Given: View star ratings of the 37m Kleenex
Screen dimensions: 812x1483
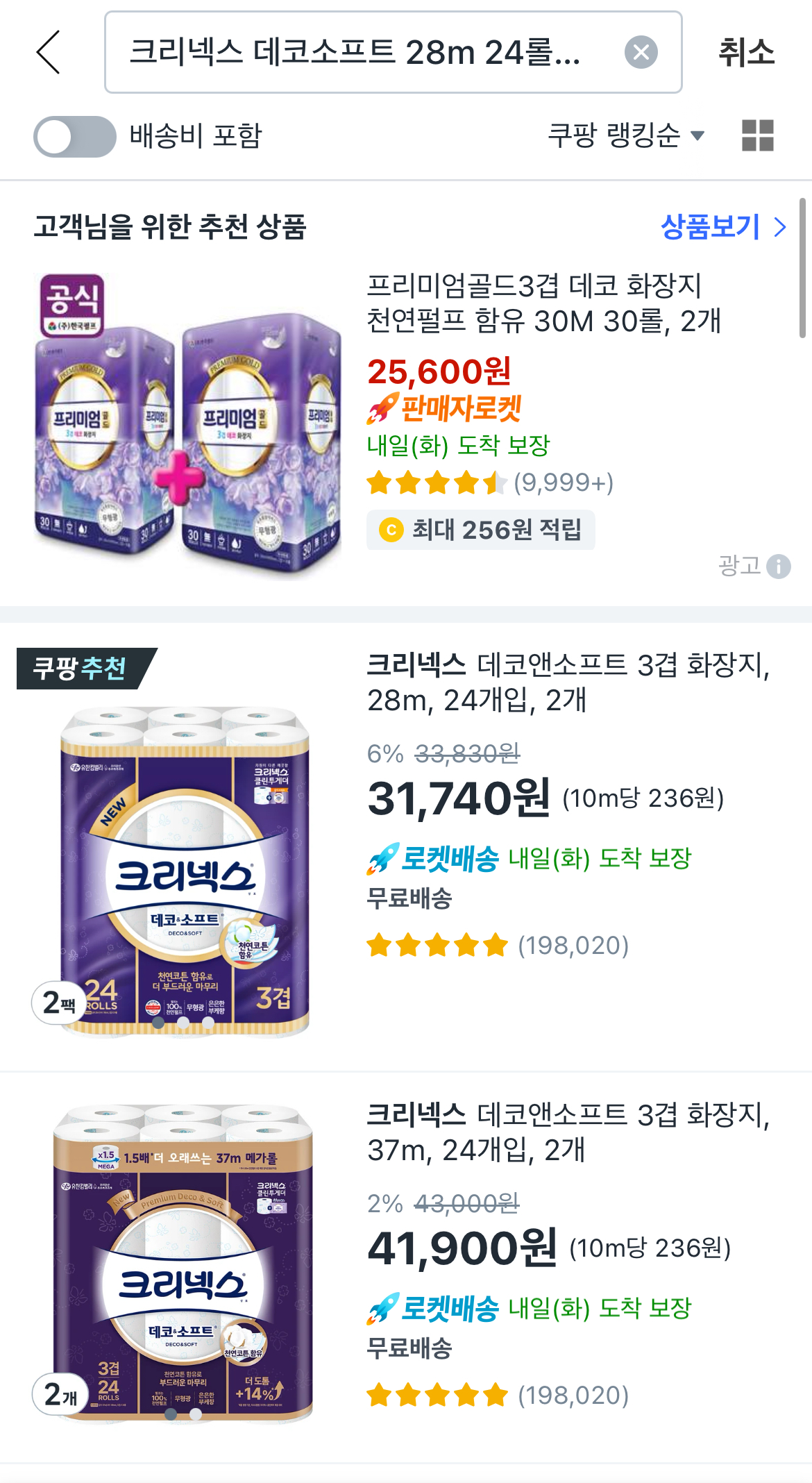Looking at the screenshot, I should coord(437,1395).
